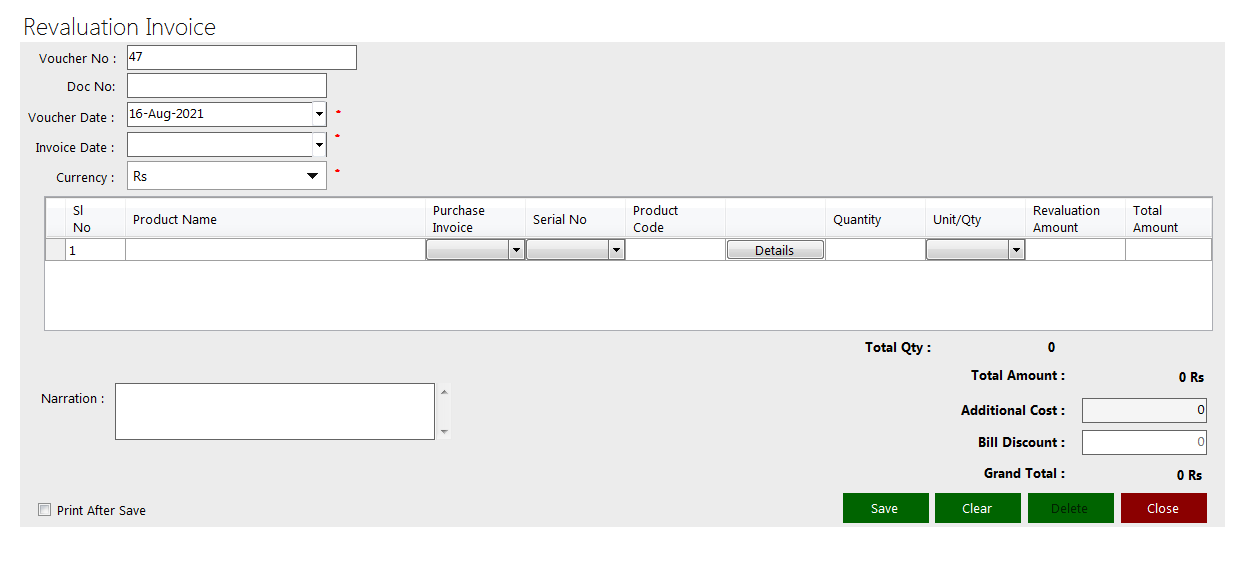Open the Unit/Qty dropdown in row 1
Viewport: 1245px width, 572px height.
(x=1016, y=250)
